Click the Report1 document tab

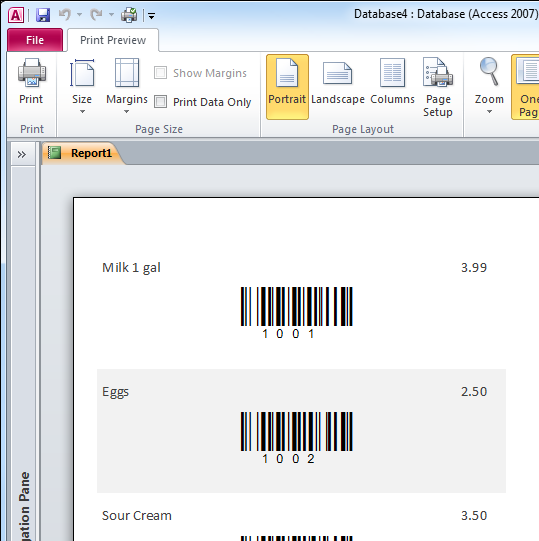[82, 153]
